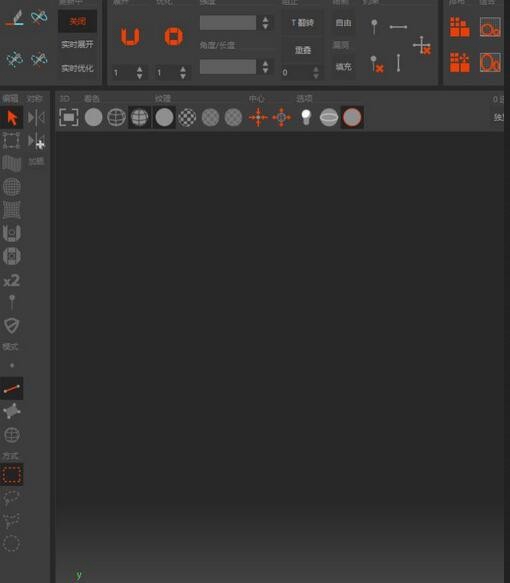This screenshot has width=510, height=583.
Task: Open the 对称 symmetry tab
Action: [34, 99]
